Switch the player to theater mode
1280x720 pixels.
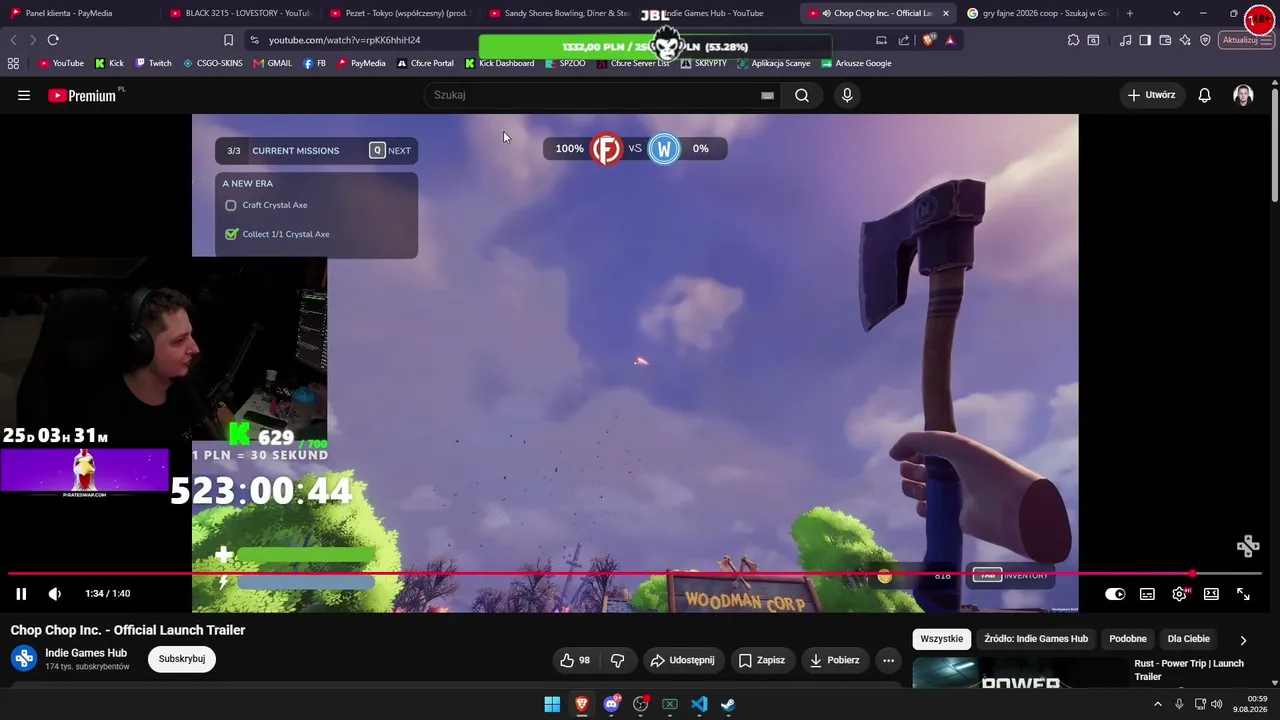tap(1211, 594)
